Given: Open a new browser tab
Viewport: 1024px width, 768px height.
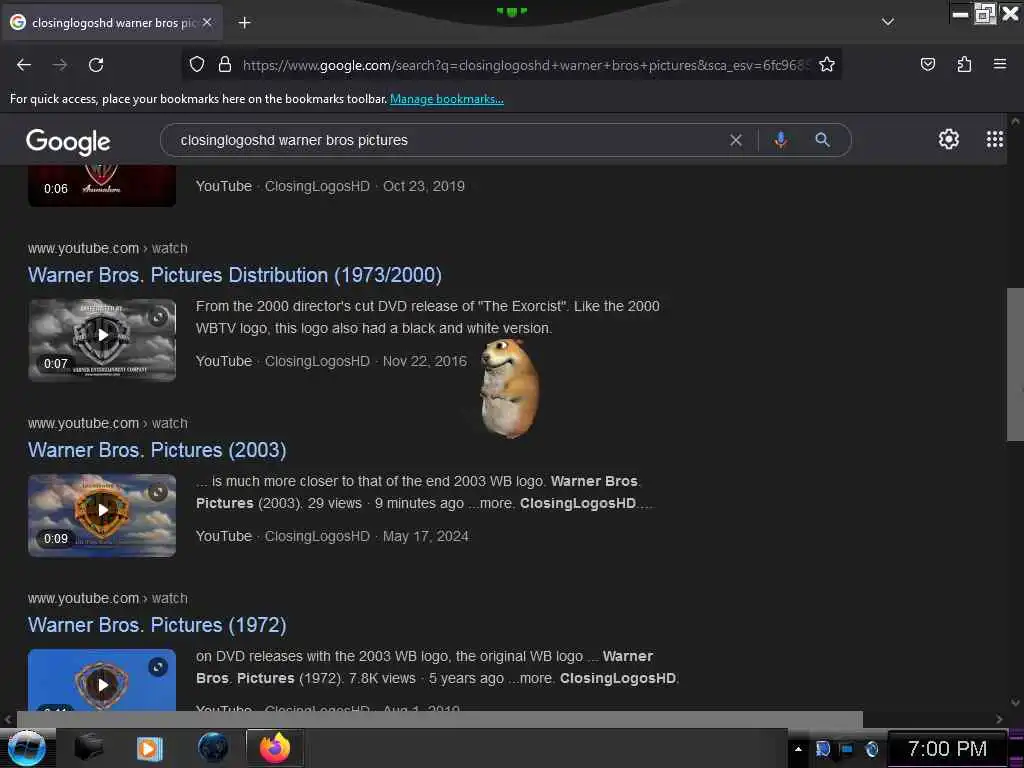Looking at the screenshot, I should click(x=244, y=22).
